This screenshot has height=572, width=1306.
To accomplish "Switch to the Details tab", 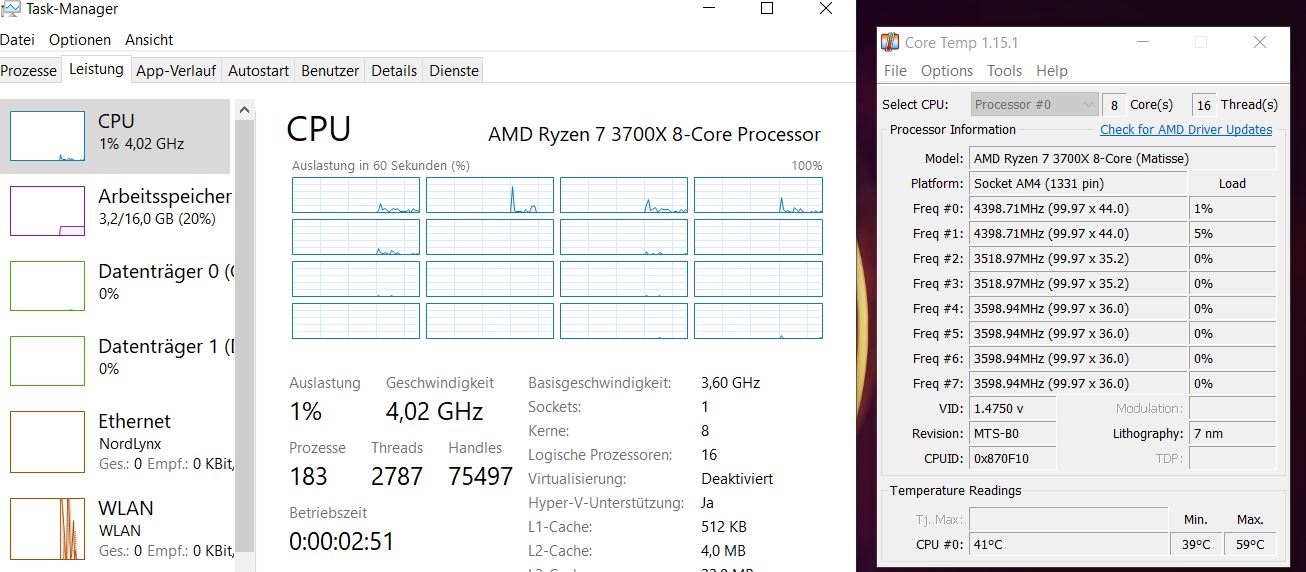I will [x=394, y=71].
